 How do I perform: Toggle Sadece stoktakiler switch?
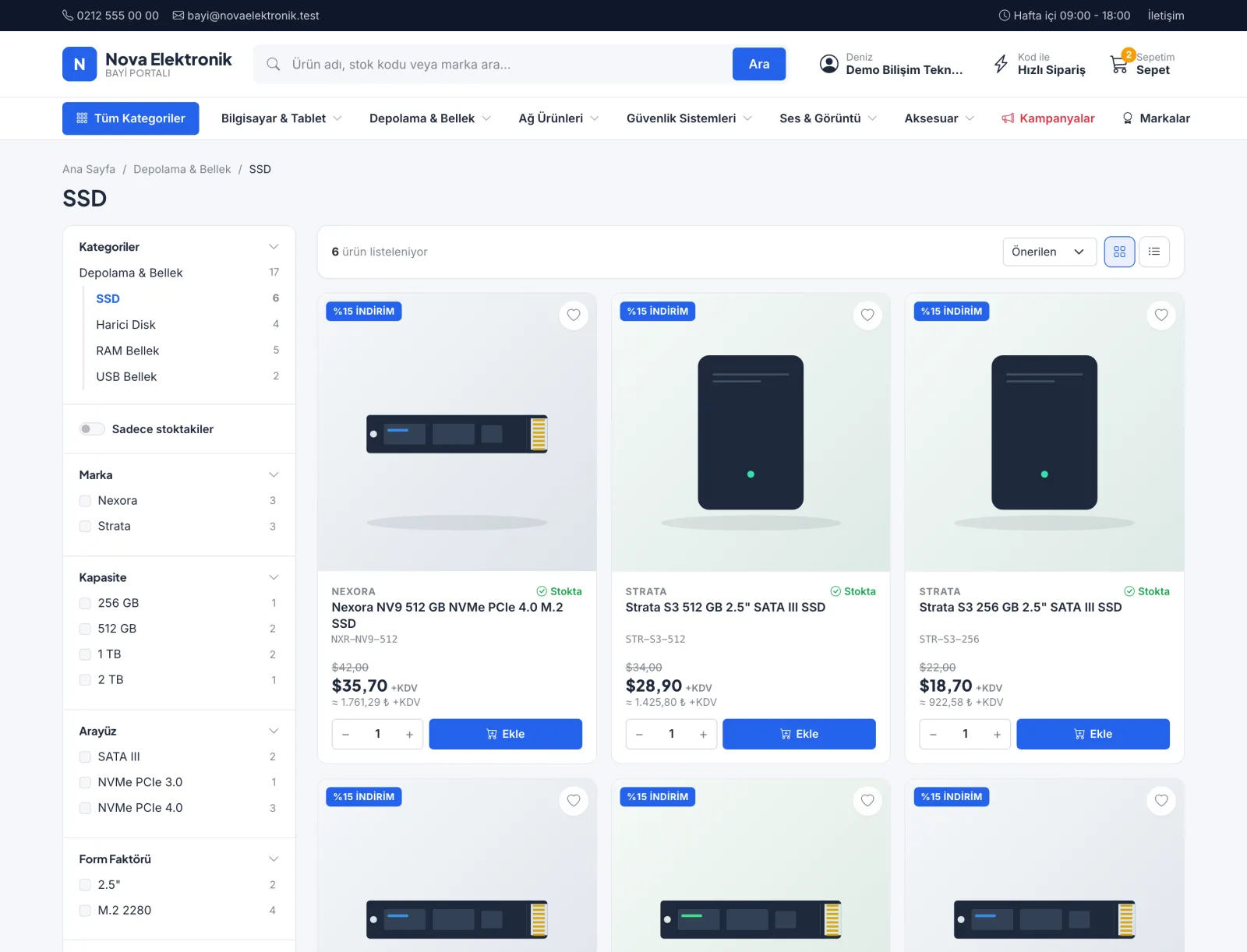point(92,429)
